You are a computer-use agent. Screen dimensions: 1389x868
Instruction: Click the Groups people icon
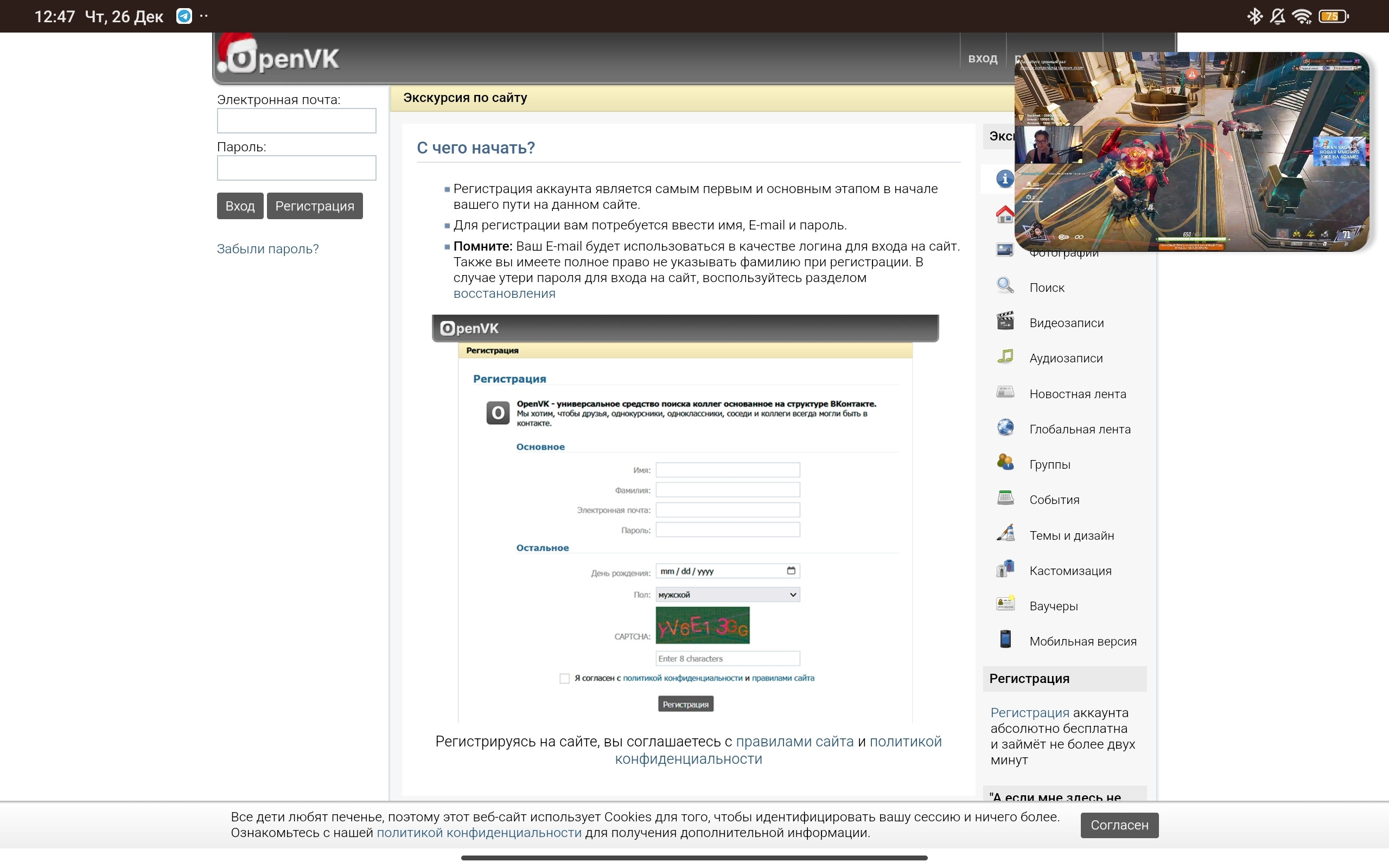click(x=1005, y=463)
